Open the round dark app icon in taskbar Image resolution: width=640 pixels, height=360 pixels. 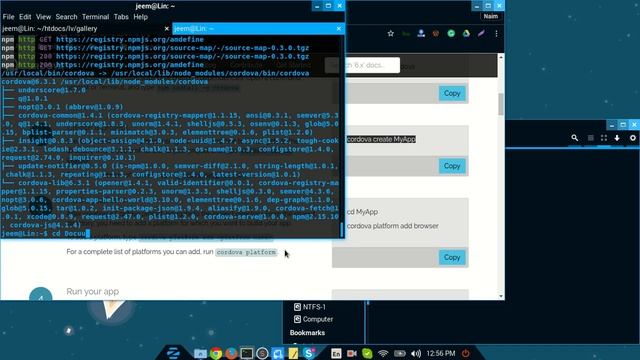click(262, 353)
